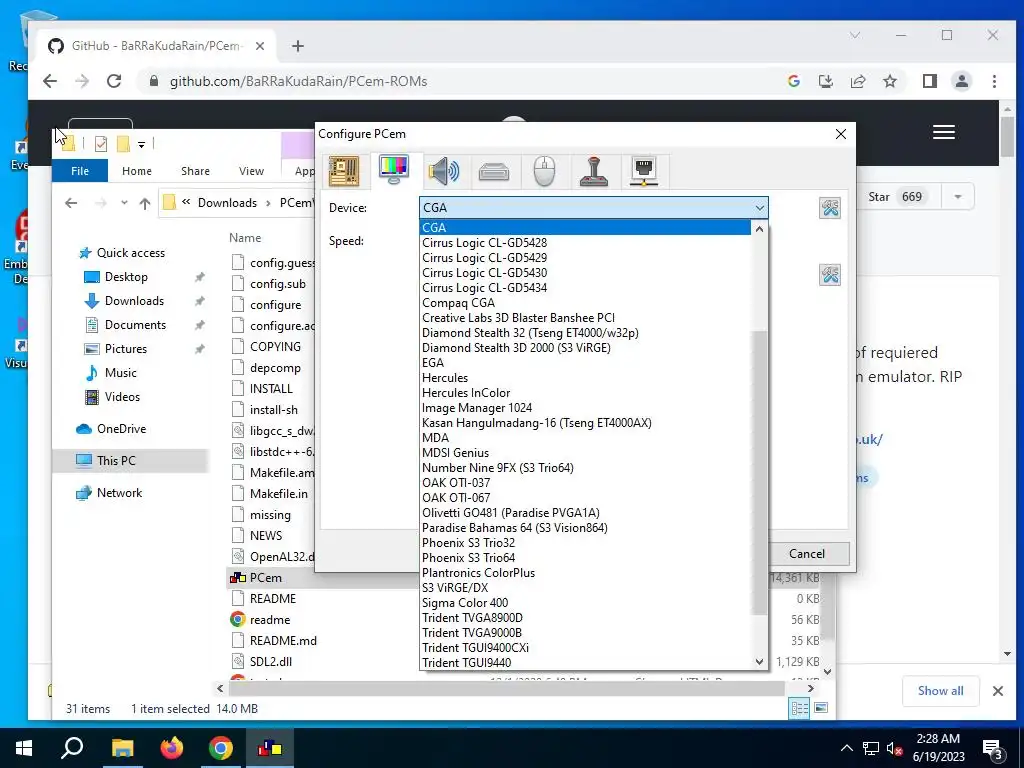Select the SDL2.dll file
Screen dimensions: 1024x768
pyautogui.click(x=270, y=662)
